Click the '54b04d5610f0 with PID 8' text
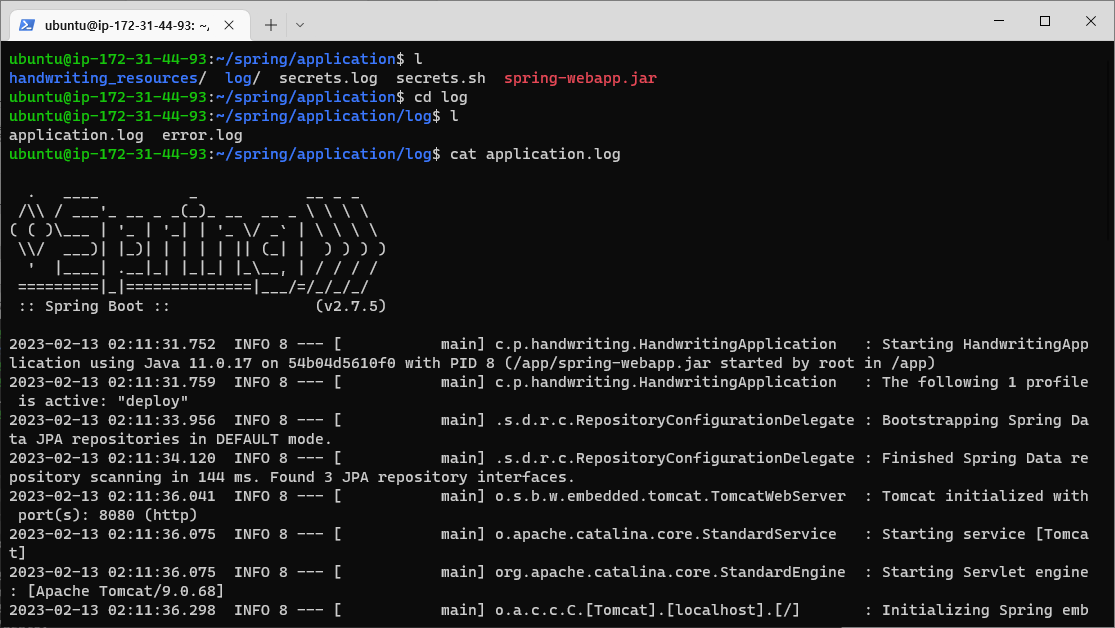The width and height of the screenshot is (1115, 628). pos(391,363)
